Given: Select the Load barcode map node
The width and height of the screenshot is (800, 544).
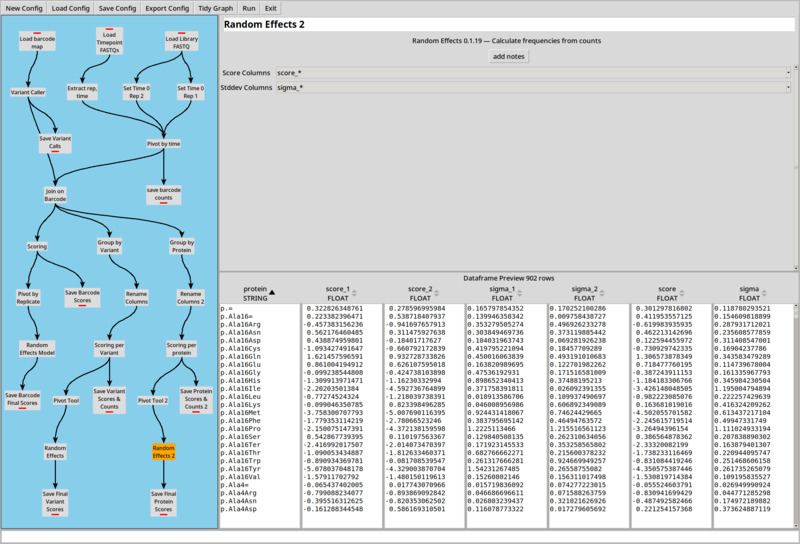Looking at the screenshot, I should tap(37, 42).
